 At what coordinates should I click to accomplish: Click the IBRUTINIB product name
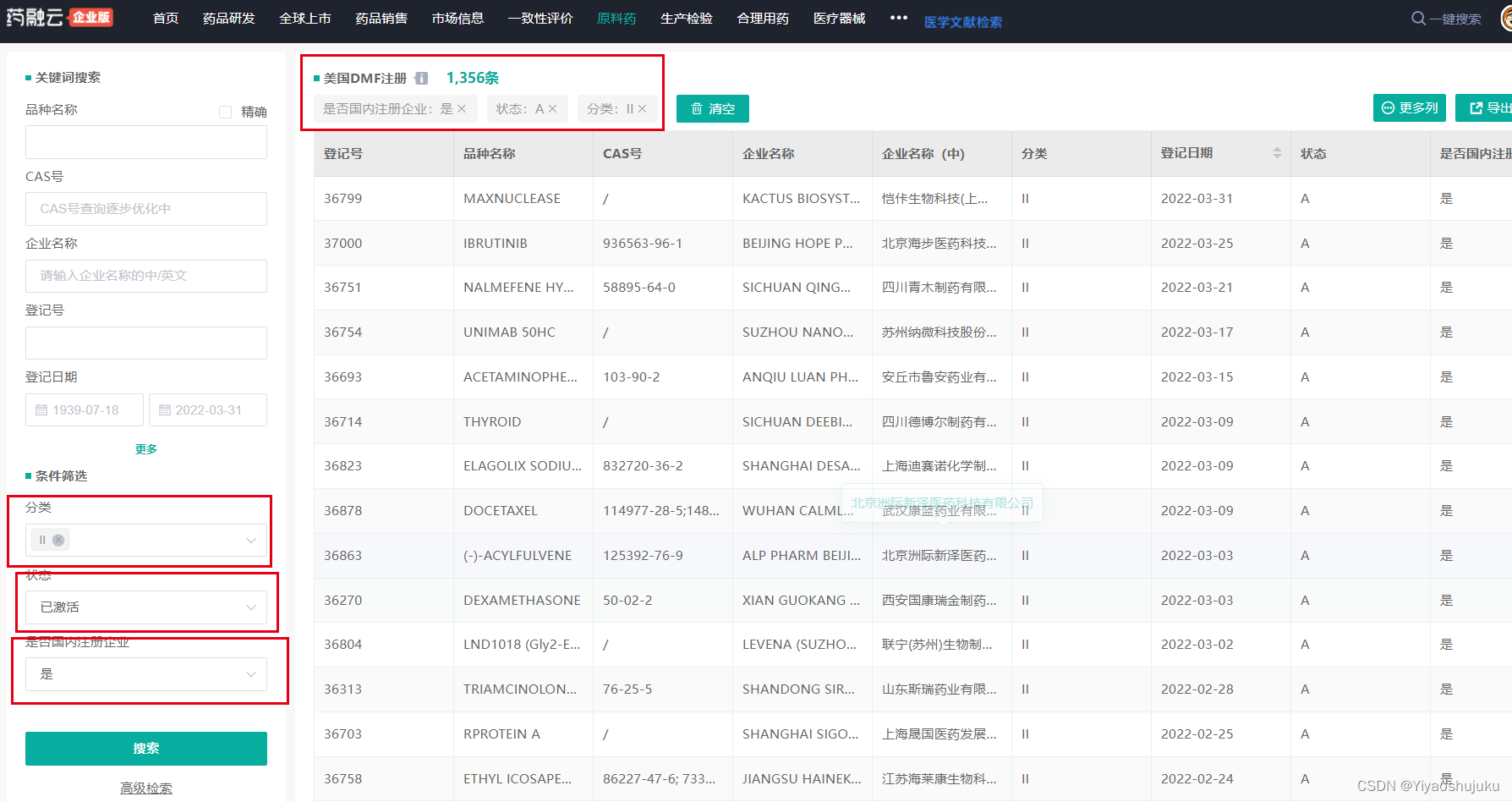496,243
